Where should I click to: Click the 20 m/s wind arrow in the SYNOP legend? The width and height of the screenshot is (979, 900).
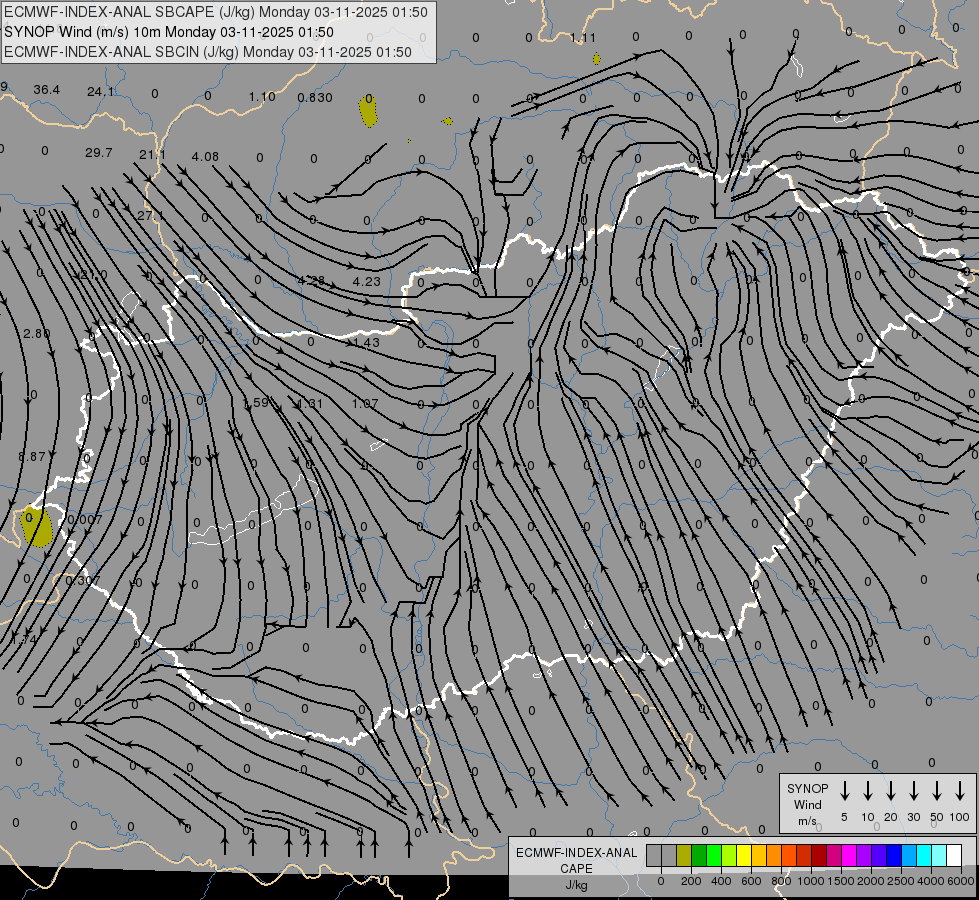pyautogui.click(x=891, y=791)
